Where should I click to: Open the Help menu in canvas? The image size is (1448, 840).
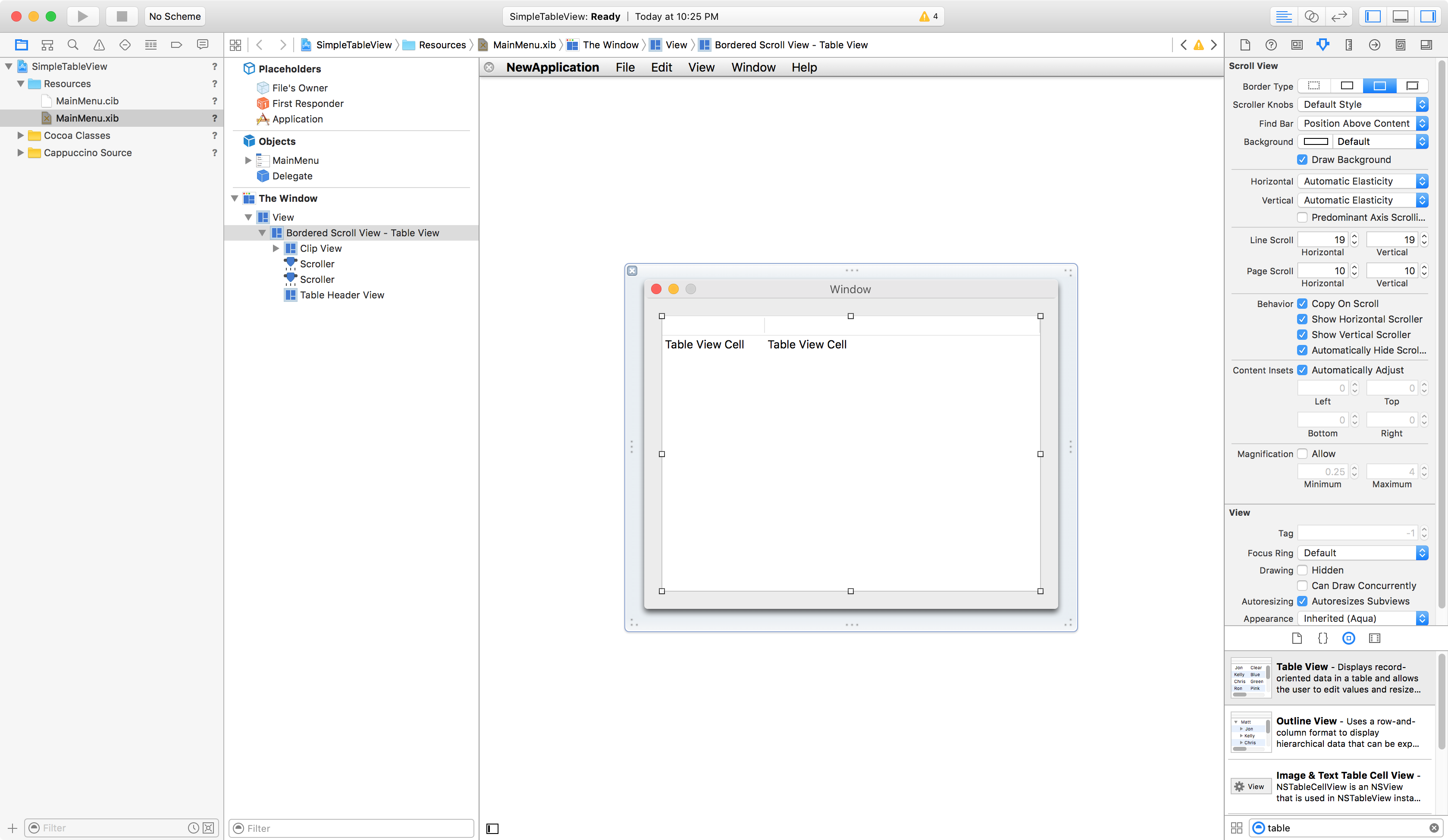click(x=804, y=67)
